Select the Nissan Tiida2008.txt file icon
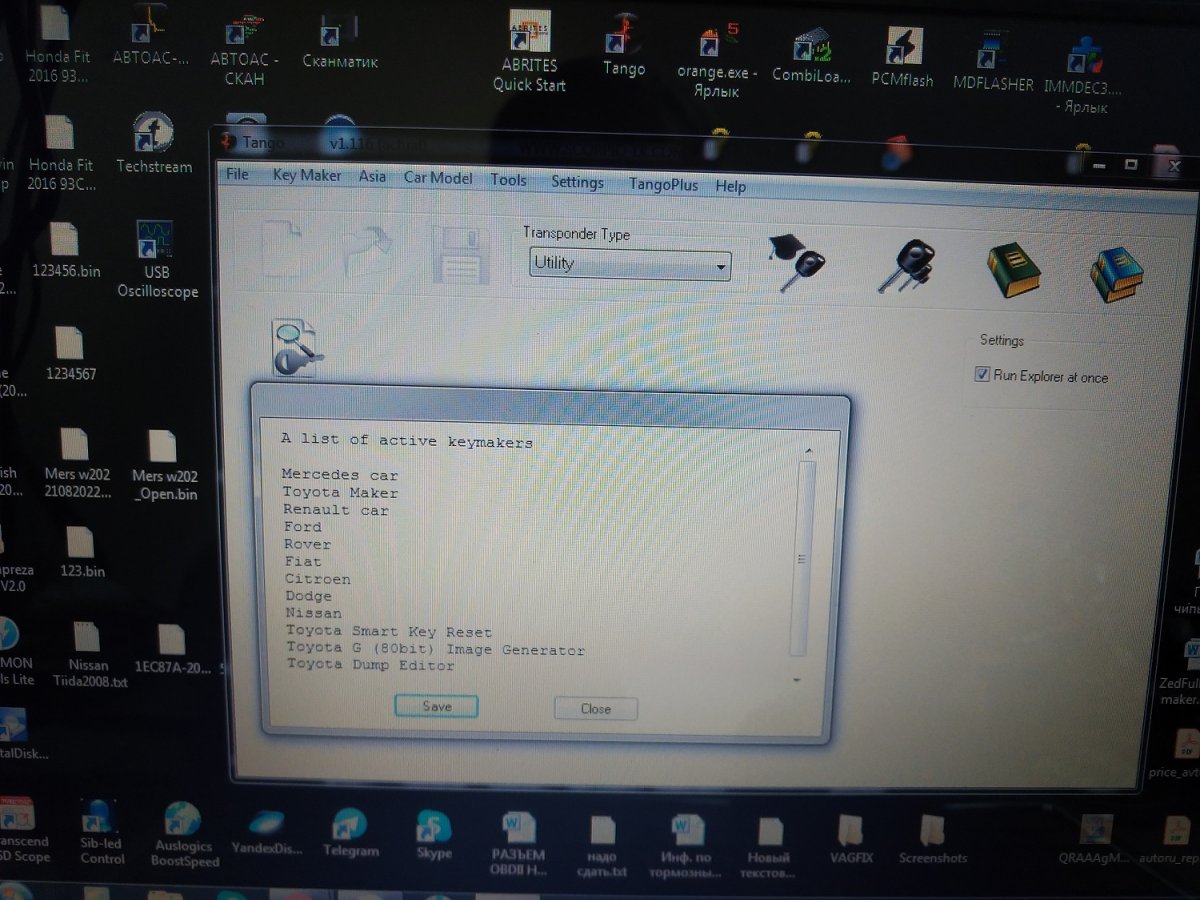This screenshot has height=900, width=1200. coord(88,655)
